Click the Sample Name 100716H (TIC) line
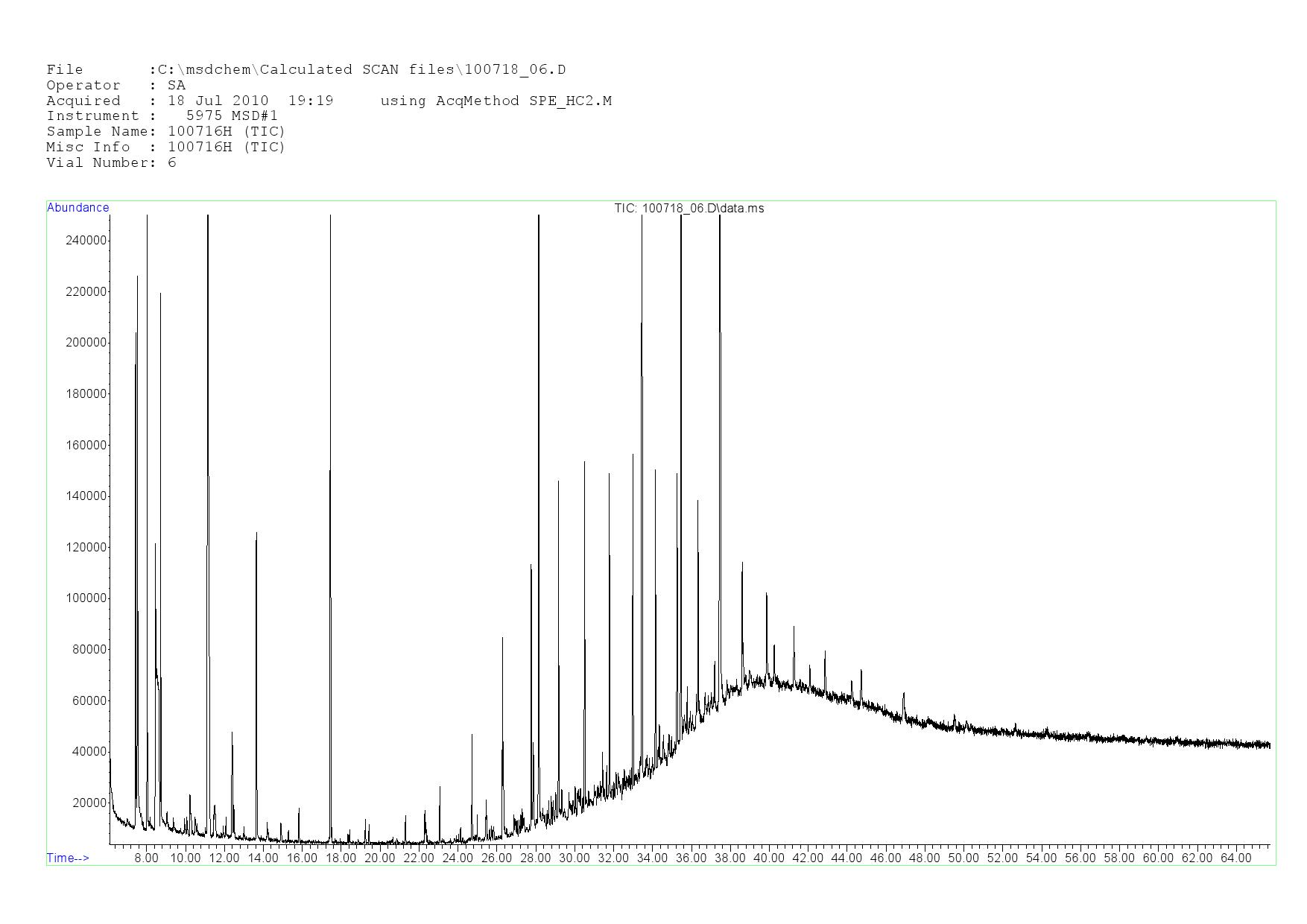The image size is (1307, 924). [x=165, y=132]
